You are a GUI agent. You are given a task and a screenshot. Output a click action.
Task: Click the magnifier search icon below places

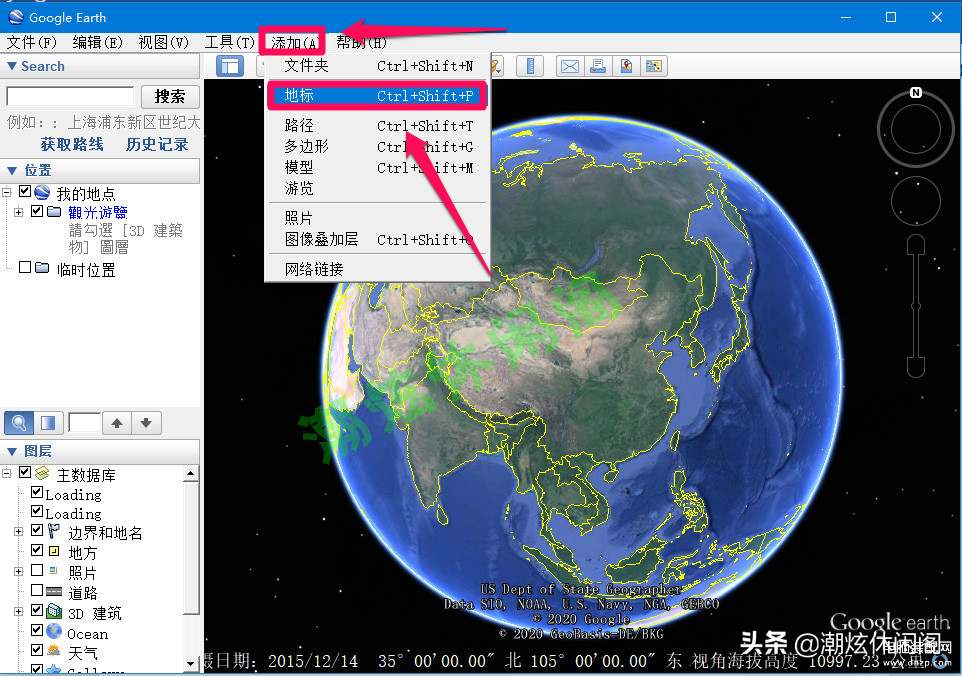point(19,423)
